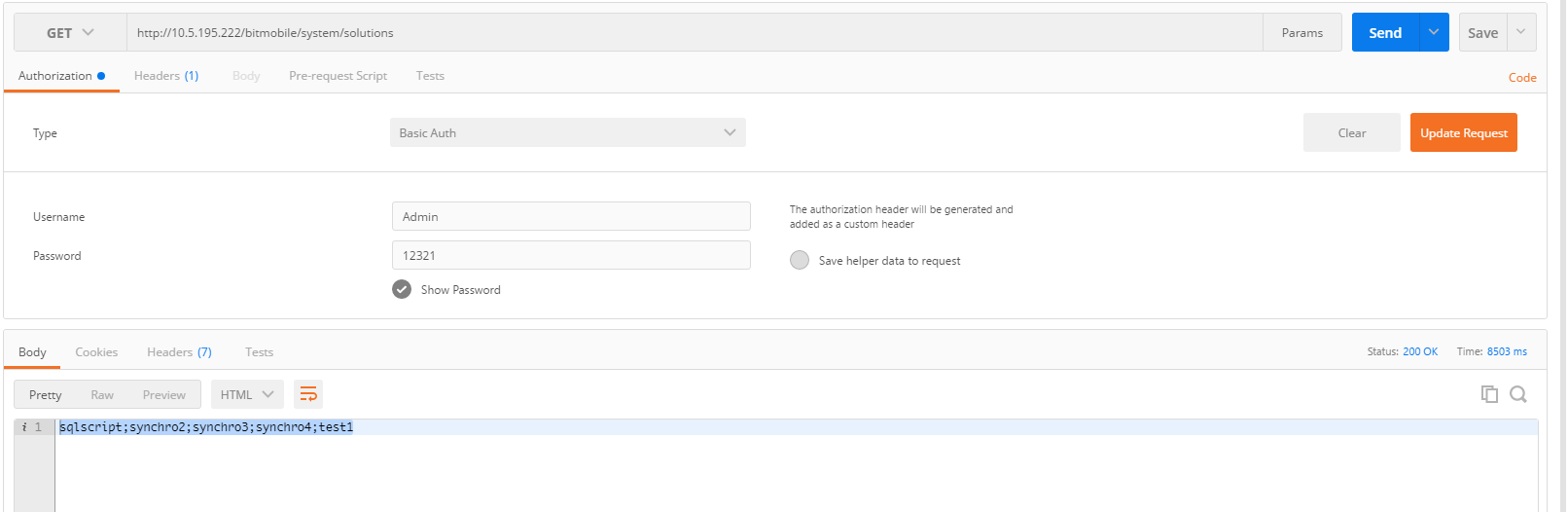
Task: Expand the Send button arrow options
Action: click(x=1433, y=33)
